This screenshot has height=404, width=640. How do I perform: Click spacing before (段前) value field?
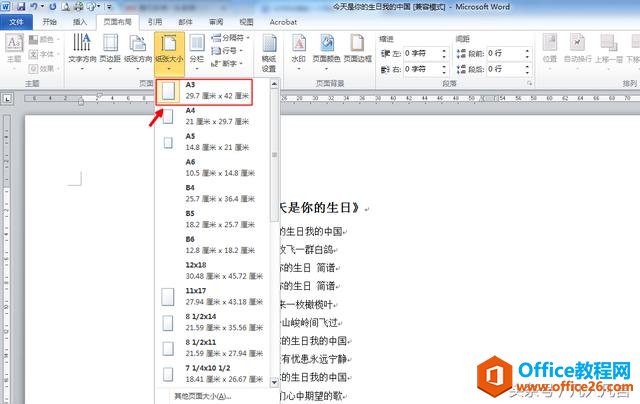coord(505,53)
